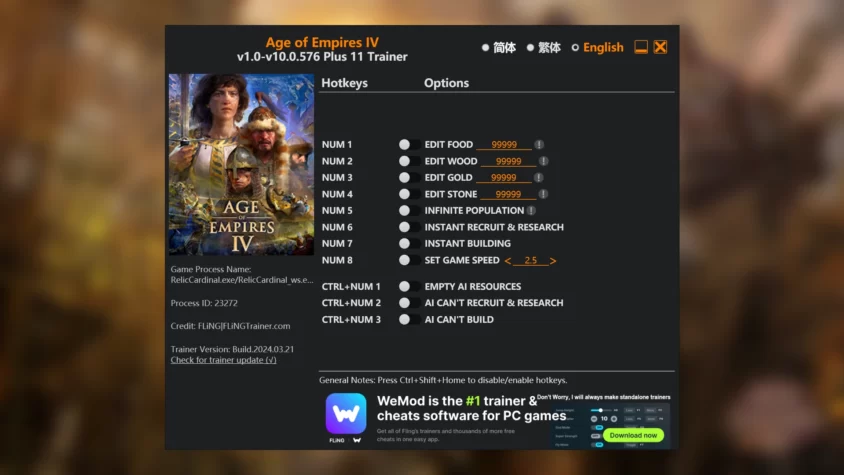The width and height of the screenshot is (844, 475).
Task: Click the Infinite Population info icon
Action: pos(531,211)
